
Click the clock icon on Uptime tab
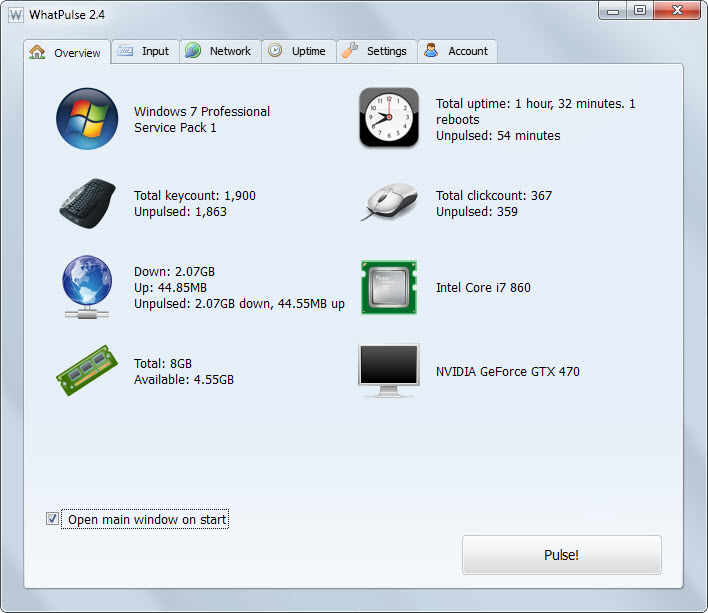(275, 50)
